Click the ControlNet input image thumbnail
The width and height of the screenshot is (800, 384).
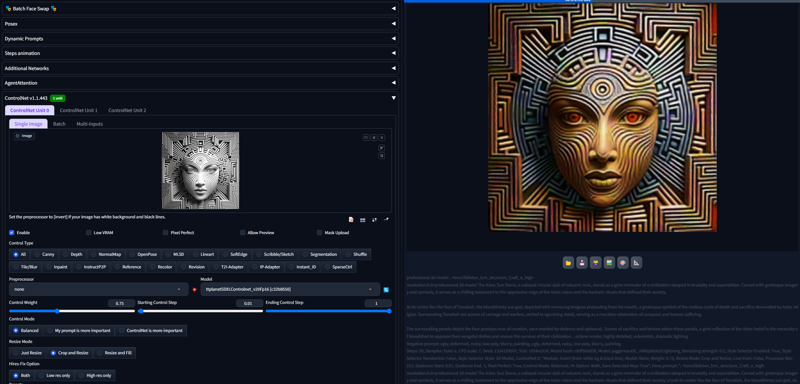click(201, 170)
